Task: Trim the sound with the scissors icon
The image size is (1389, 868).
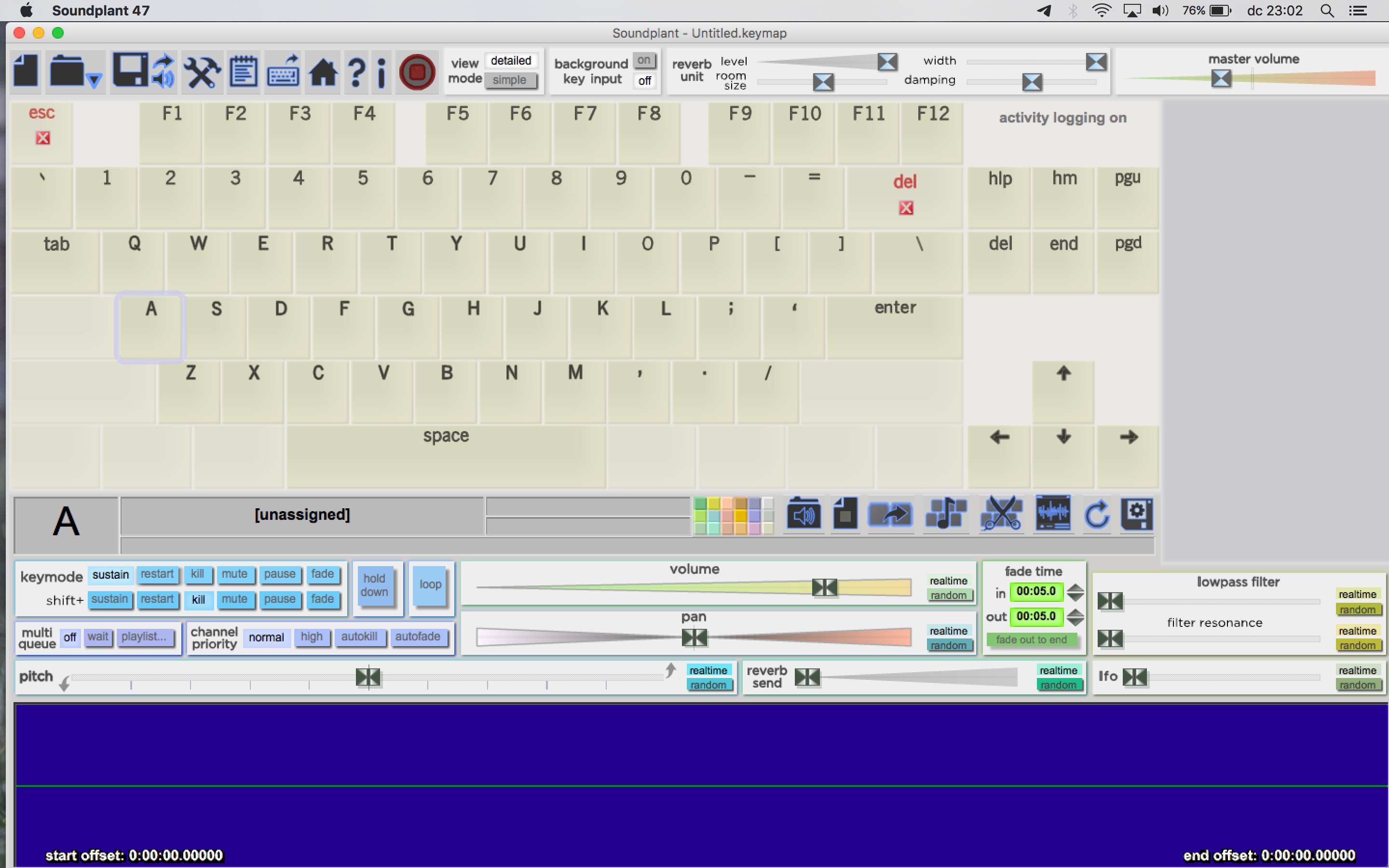Action: (1001, 514)
